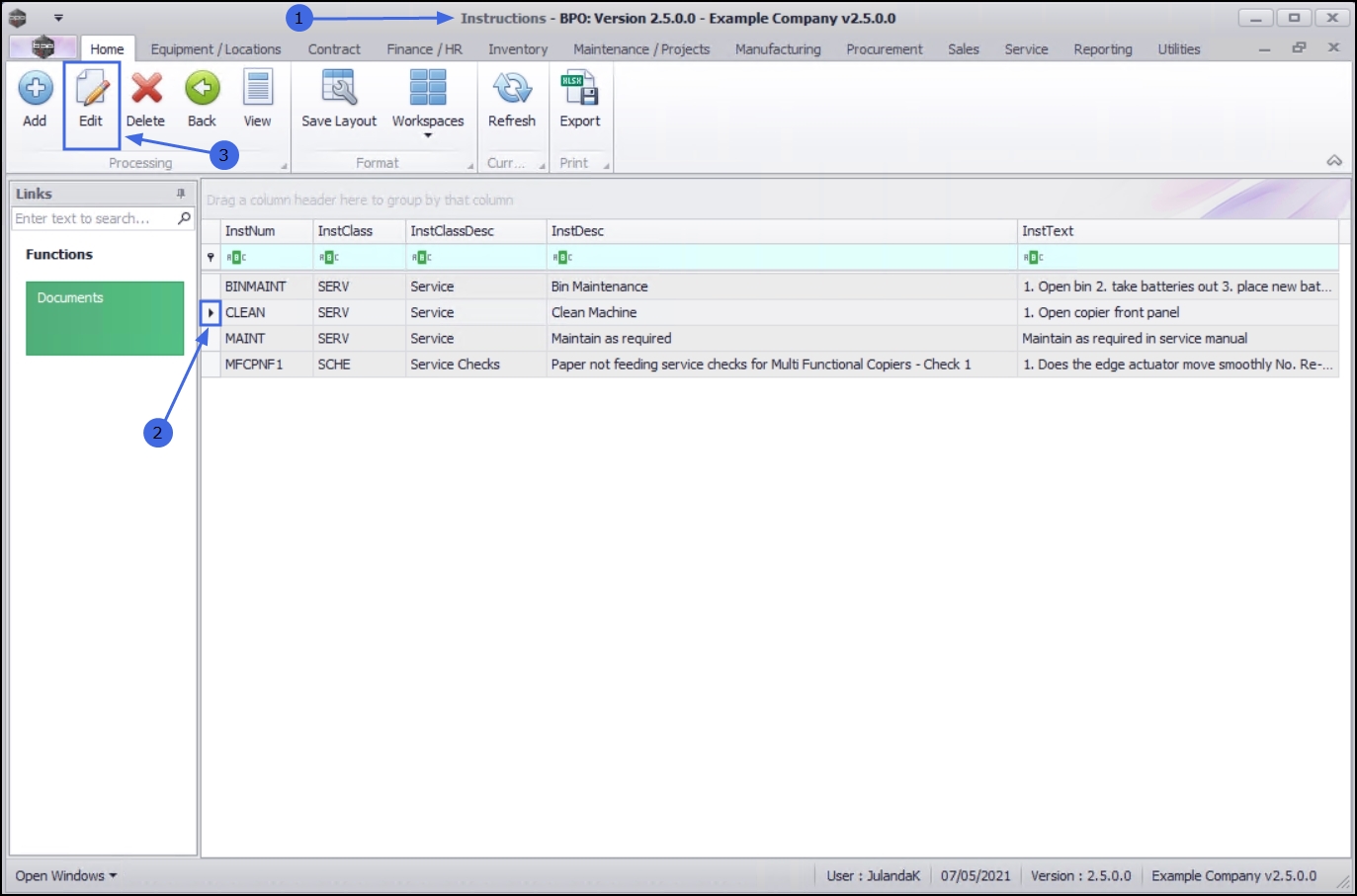Click the Workspaces icon
This screenshot has width=1357, height=896.
click(x=428, y=88)
